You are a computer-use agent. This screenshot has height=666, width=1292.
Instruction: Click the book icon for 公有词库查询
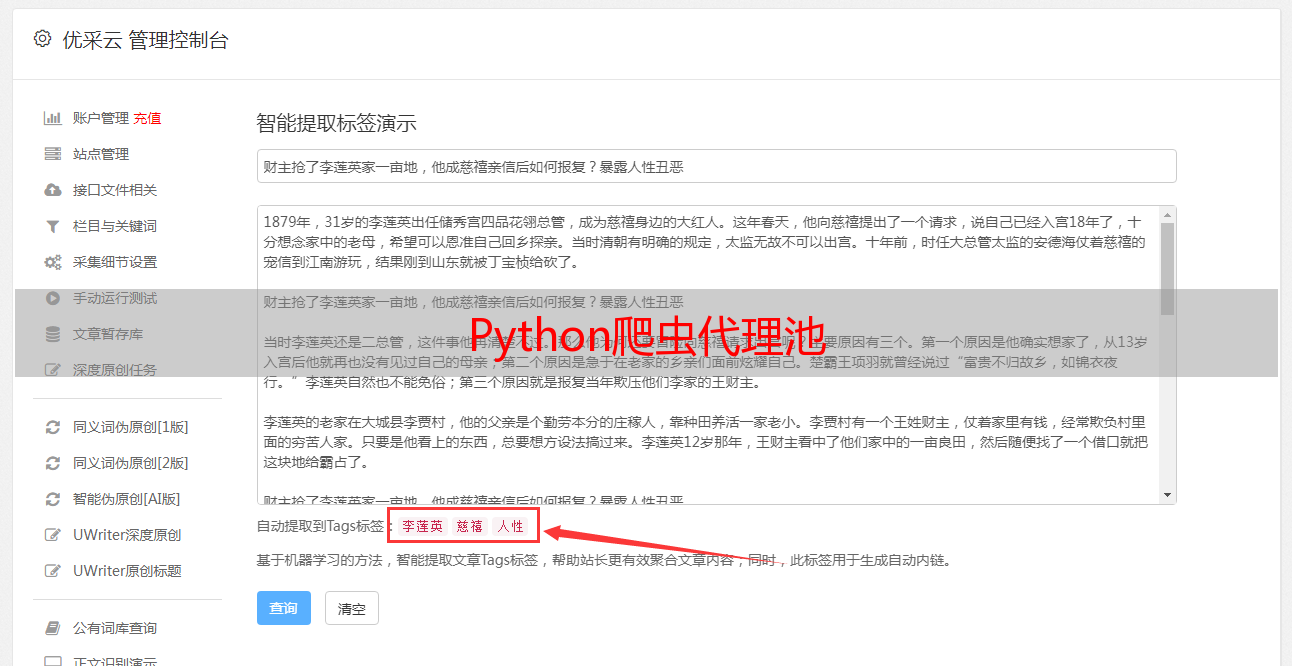pos(53,628)
